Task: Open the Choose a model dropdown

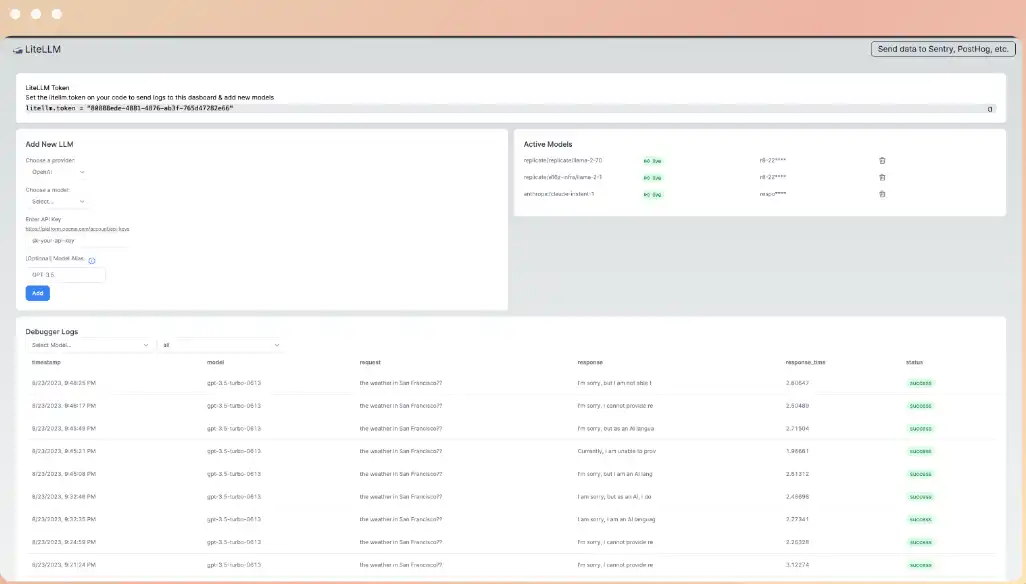Action: pos(58,201)
